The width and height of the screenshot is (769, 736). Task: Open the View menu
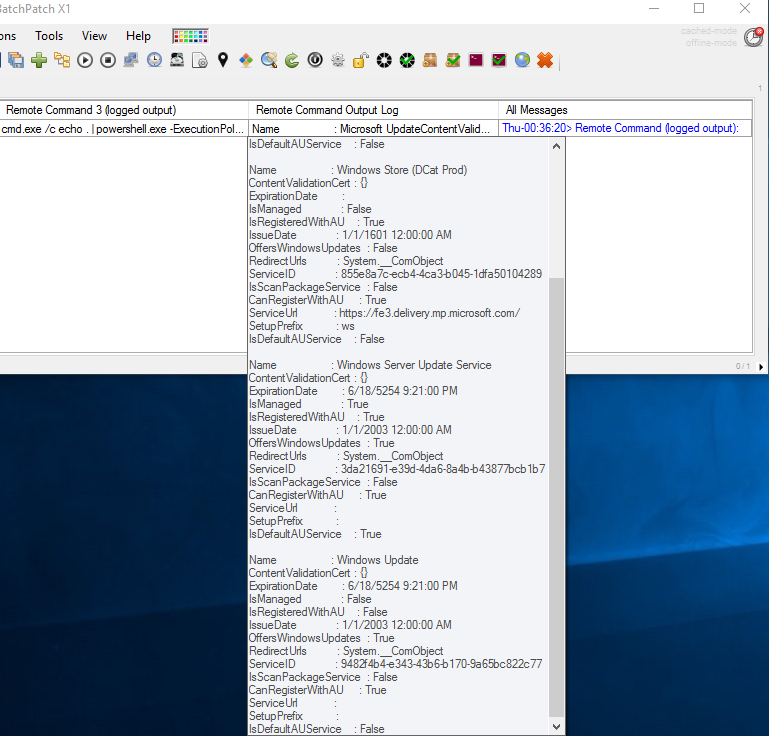click(x=94, y=36)
